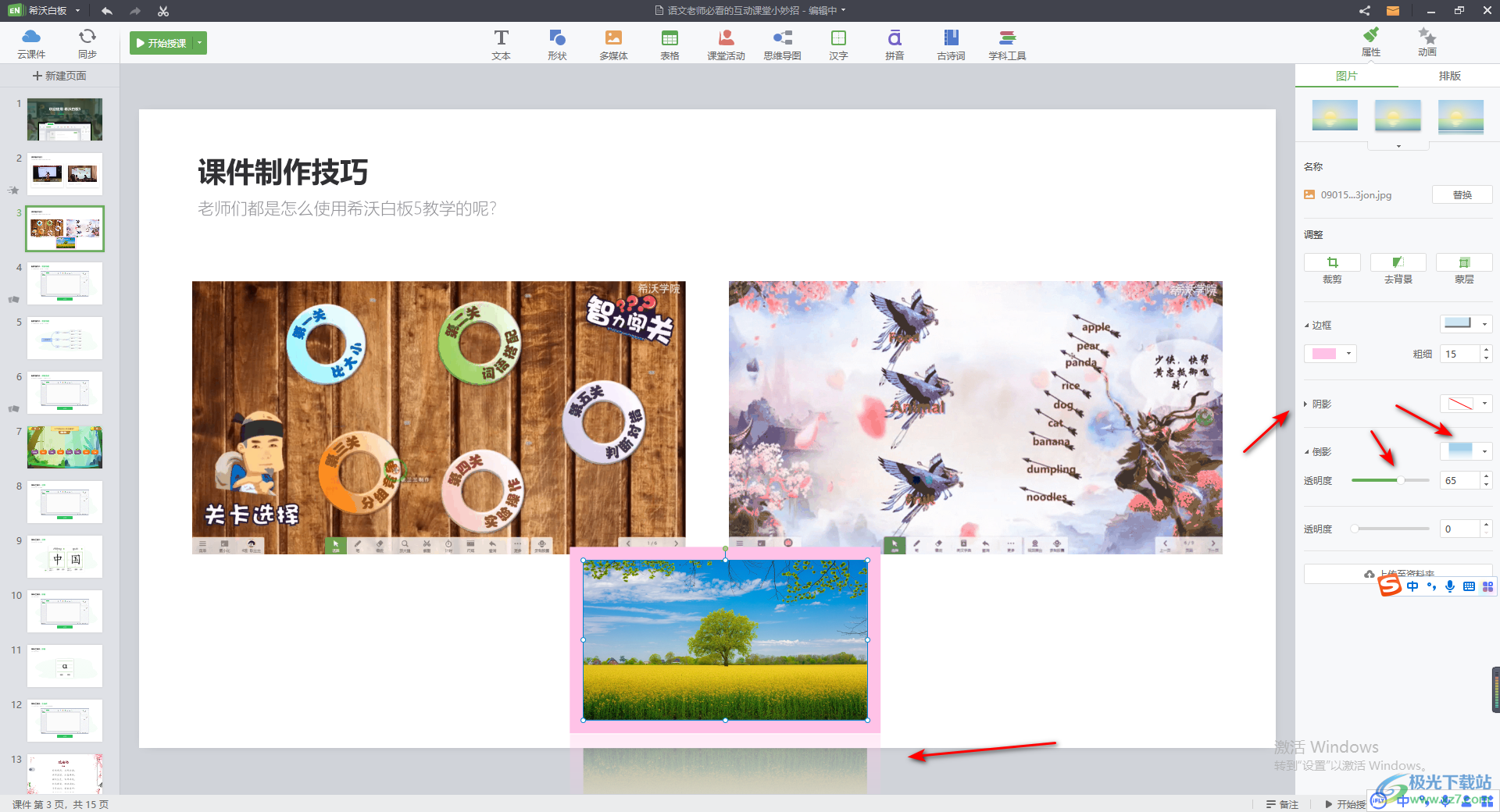
Task: Open the shadow style dropdown
Action: point(1466,404)
